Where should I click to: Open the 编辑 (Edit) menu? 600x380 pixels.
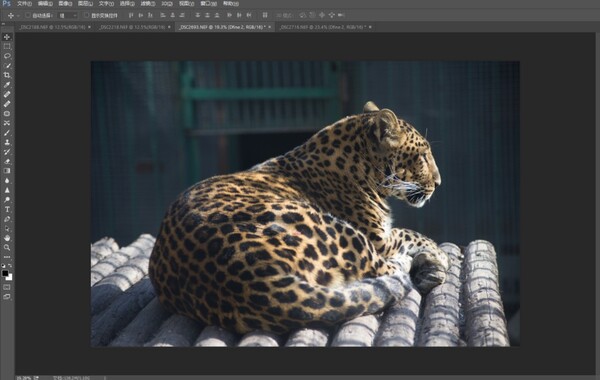pos(45,3)
